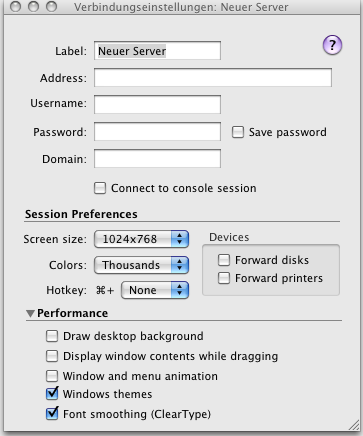Select the Password input box
Image resolution: width=363 pixels, height=436 pixels.
pyautogui.click(x=157, y=132)
